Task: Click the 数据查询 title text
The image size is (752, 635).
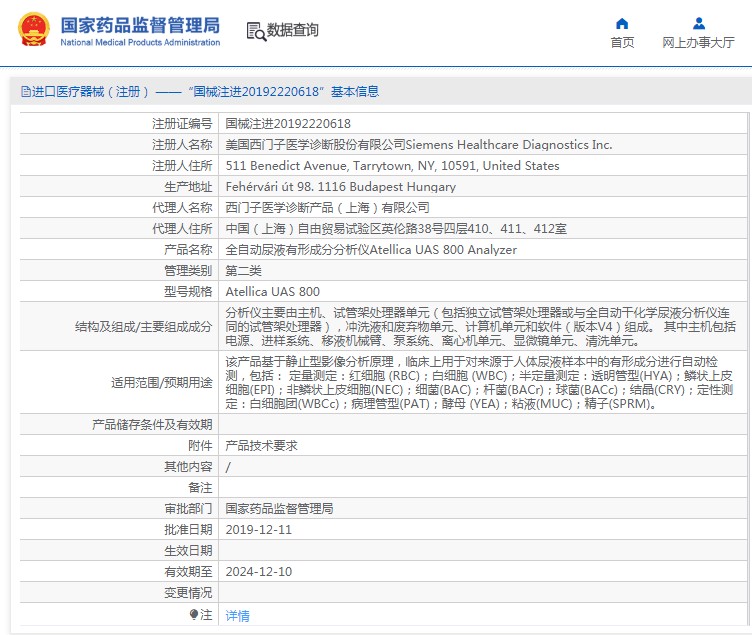Action: tap(293, 30)
